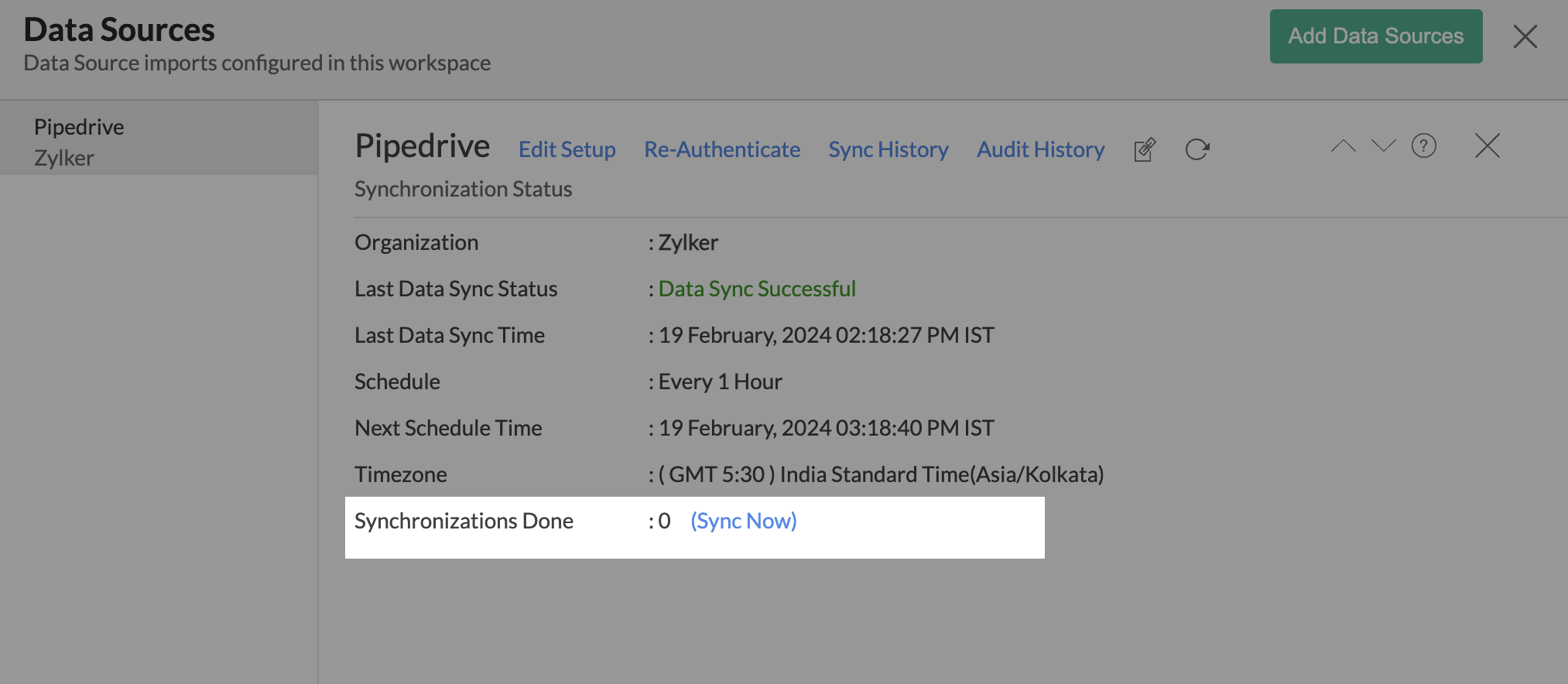Select Pipedrive Zylker in the sidebar list
The image size is (1568, 684).
coord(159,138)
